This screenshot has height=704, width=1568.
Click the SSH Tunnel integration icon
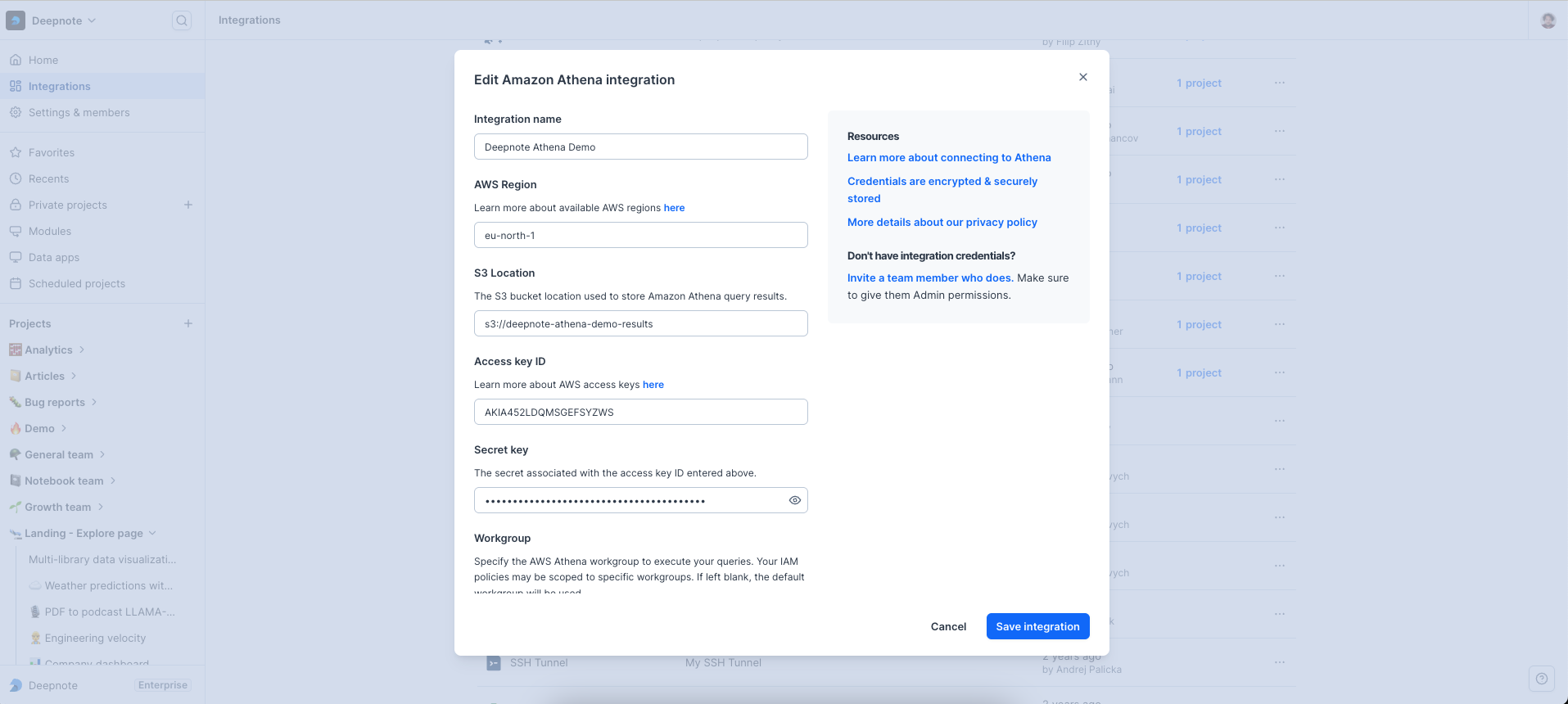494,663
